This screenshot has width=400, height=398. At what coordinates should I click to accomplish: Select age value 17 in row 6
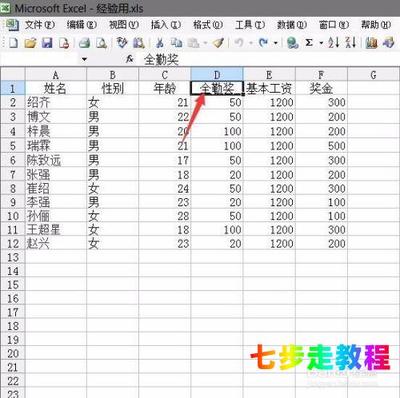coord(165,161)
